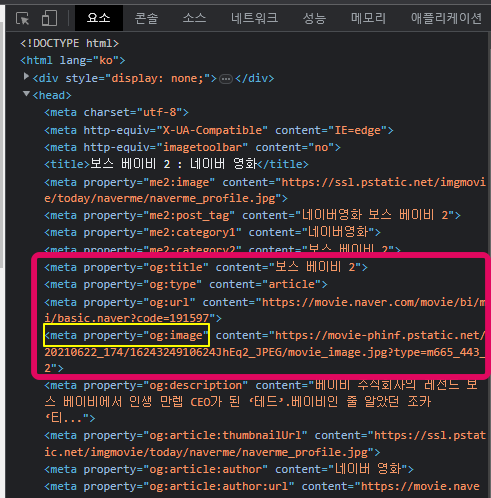Select the og:description meta property
This screenshot has height=498, width=491.
click(x=146, y=385)
